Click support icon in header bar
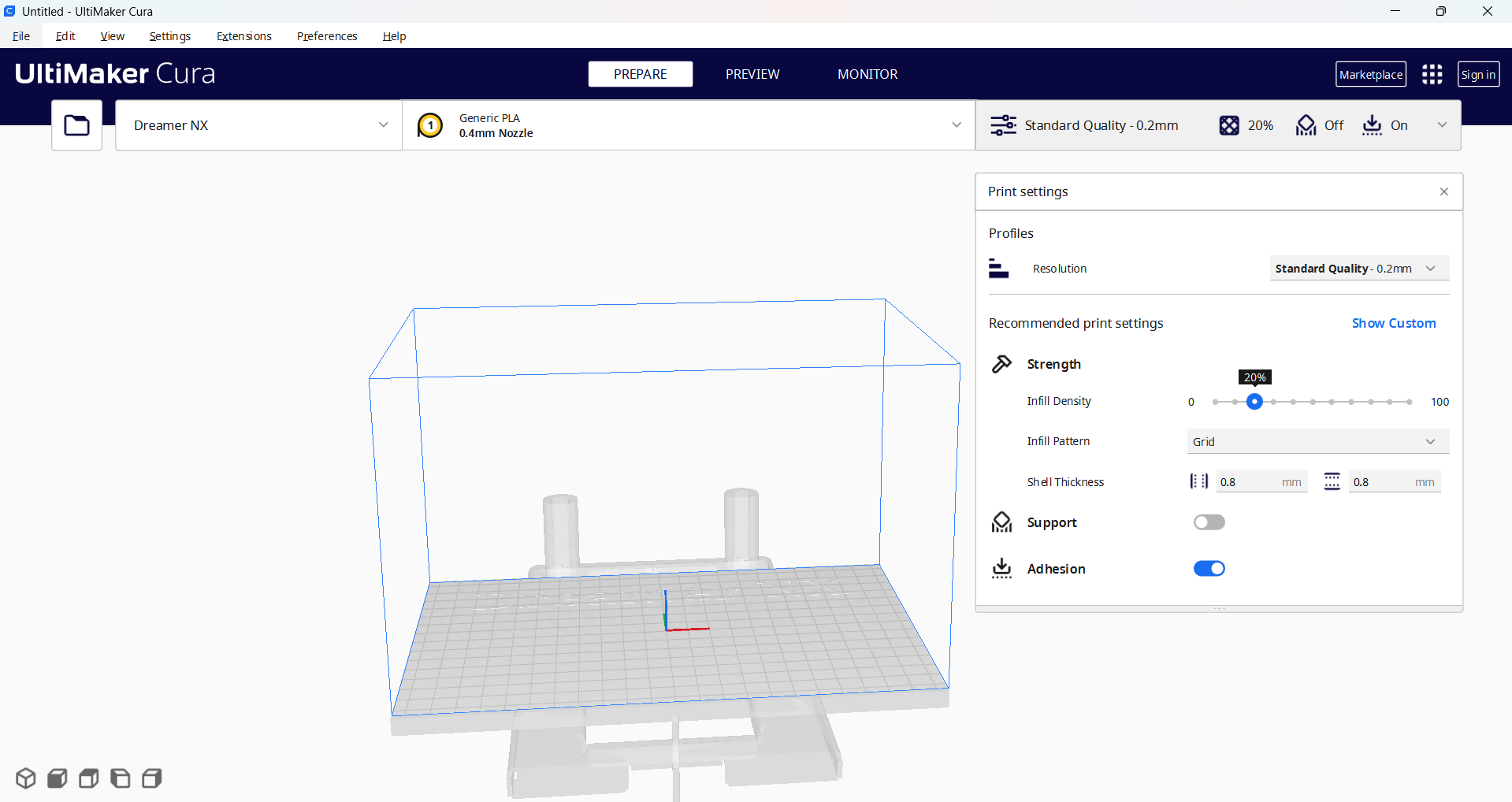Viewport: 1512px width, 802px height. [x=1306, y=125]
